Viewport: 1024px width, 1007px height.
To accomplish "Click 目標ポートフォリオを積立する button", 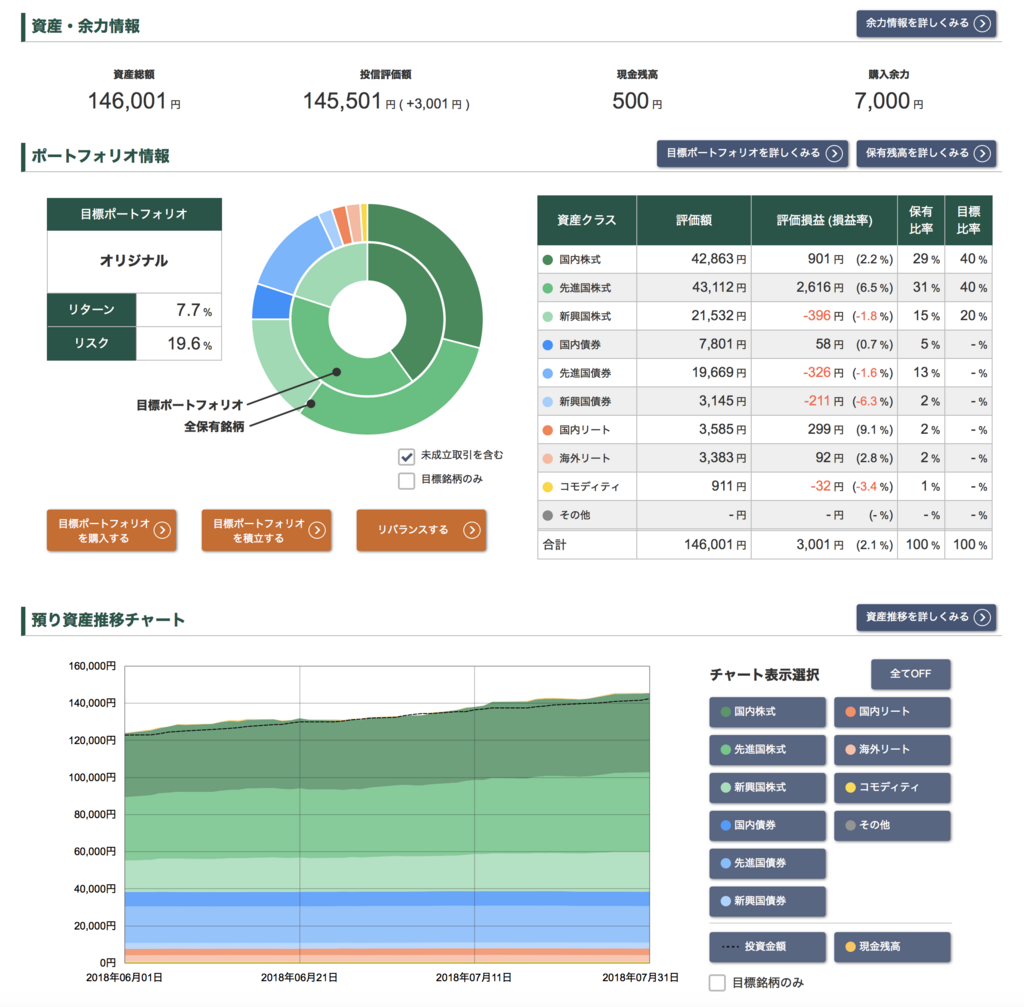I will tap(266, 530).
